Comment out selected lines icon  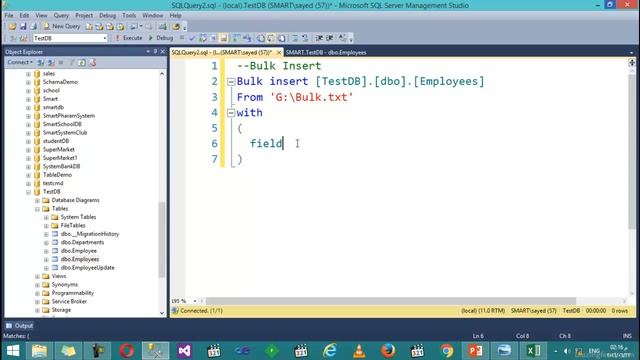point(295,38)
